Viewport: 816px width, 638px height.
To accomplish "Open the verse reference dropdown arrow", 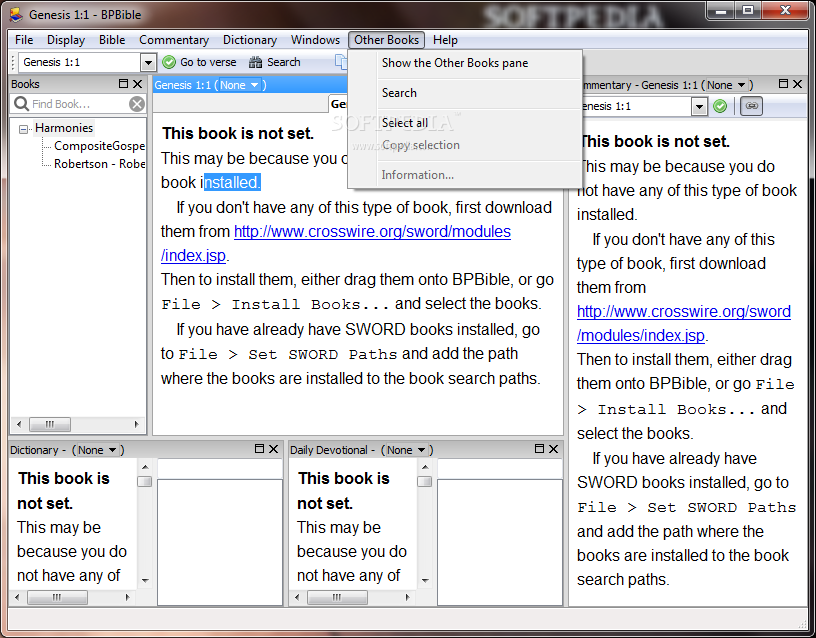I will tap(148, 62).
